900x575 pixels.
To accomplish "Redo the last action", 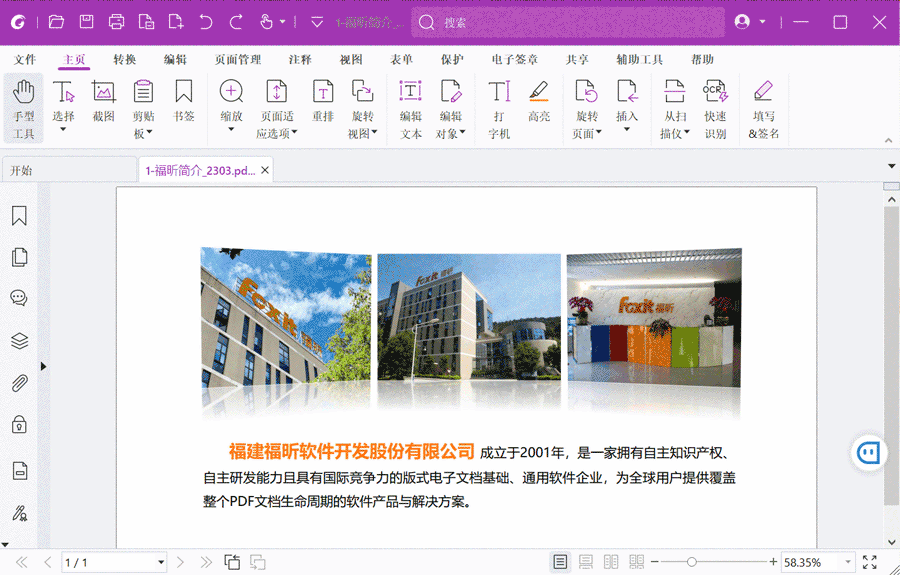I will click(x=236, y=22).
